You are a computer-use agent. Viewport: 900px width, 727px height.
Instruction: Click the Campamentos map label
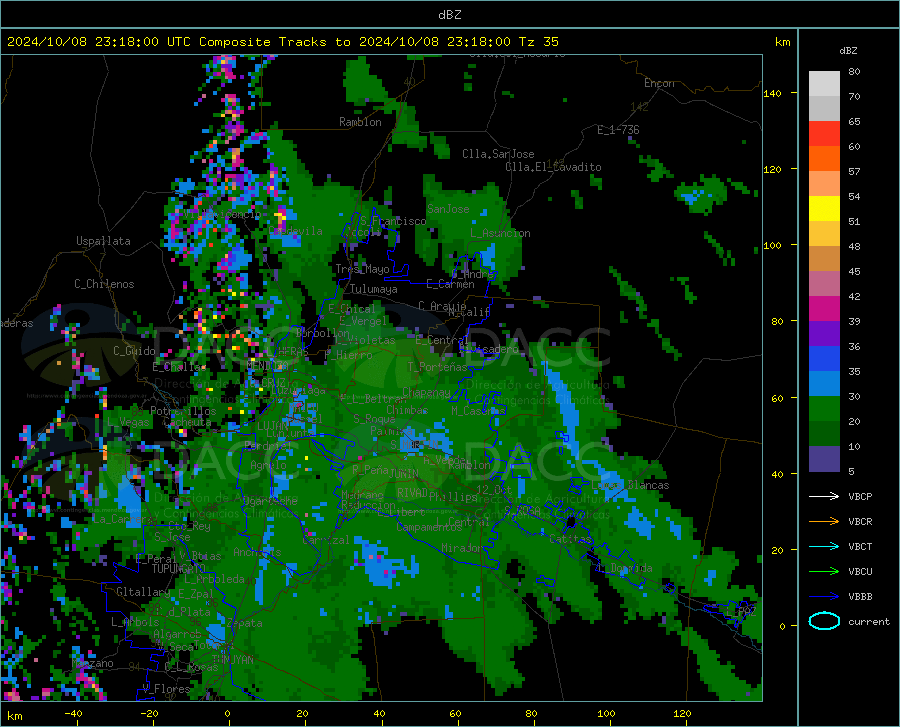[x=429, y=527]
